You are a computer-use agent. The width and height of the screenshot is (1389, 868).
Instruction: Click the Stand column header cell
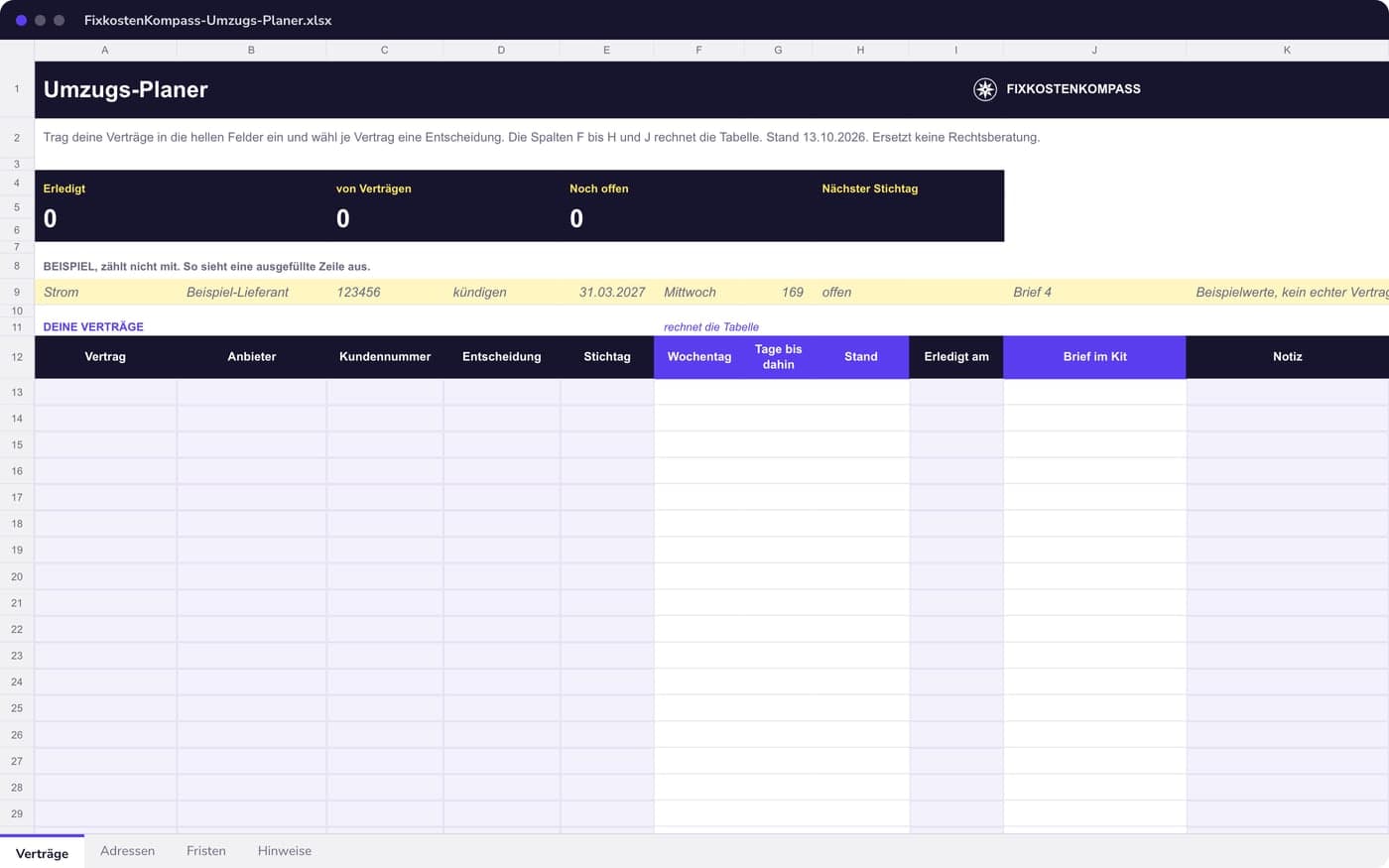pos(861,357)
